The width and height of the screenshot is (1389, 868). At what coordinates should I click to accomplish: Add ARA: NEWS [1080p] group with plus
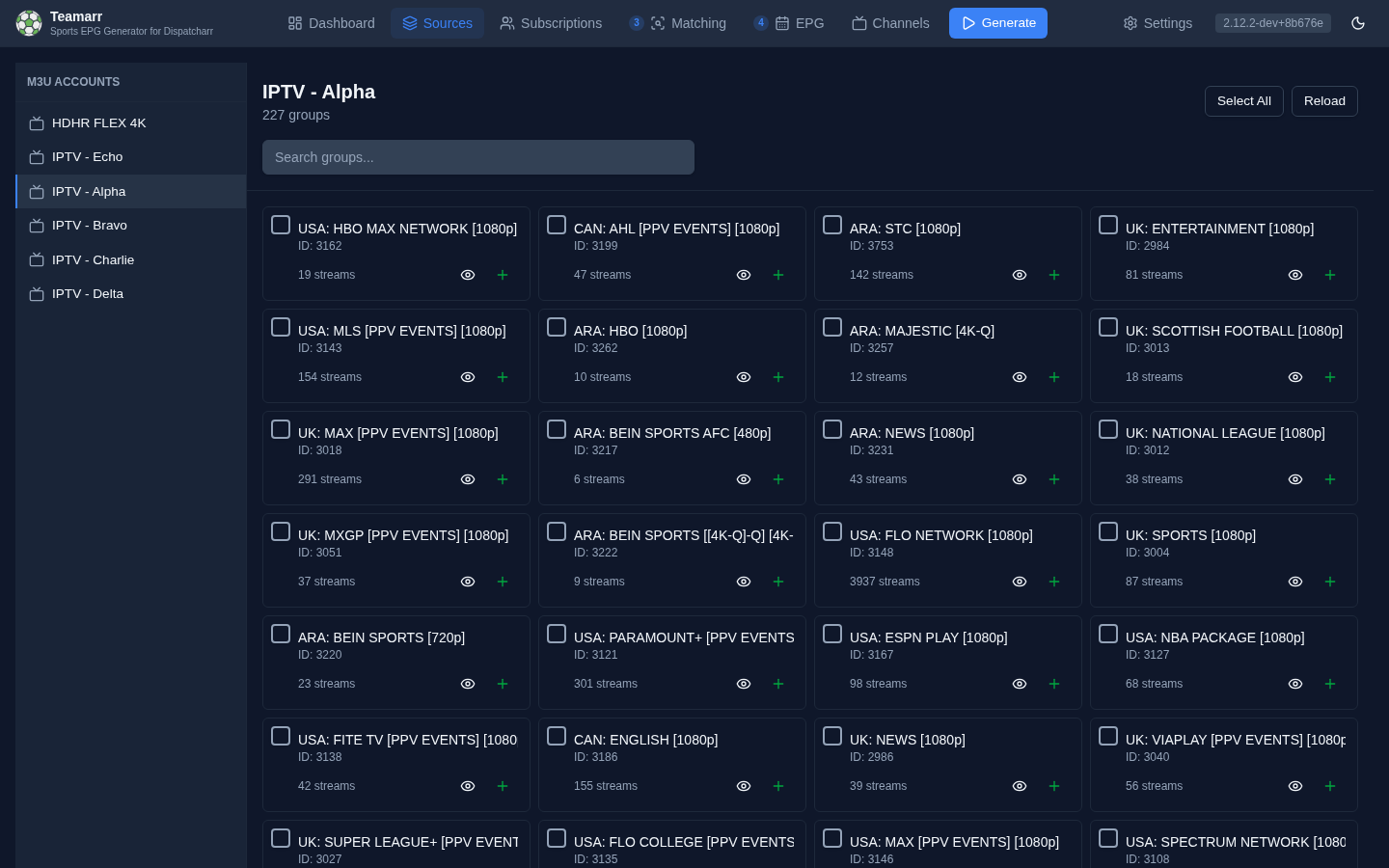point(1054,479)
